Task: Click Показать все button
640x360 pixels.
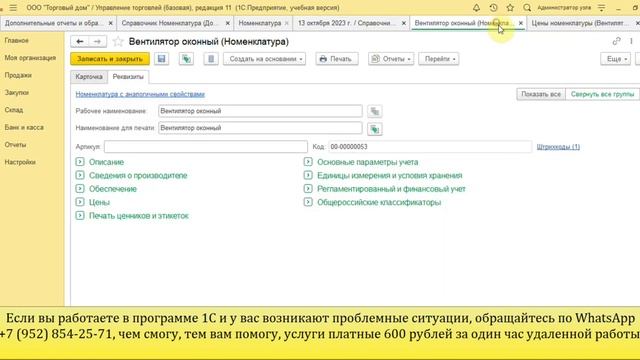Action: [541, 94]
